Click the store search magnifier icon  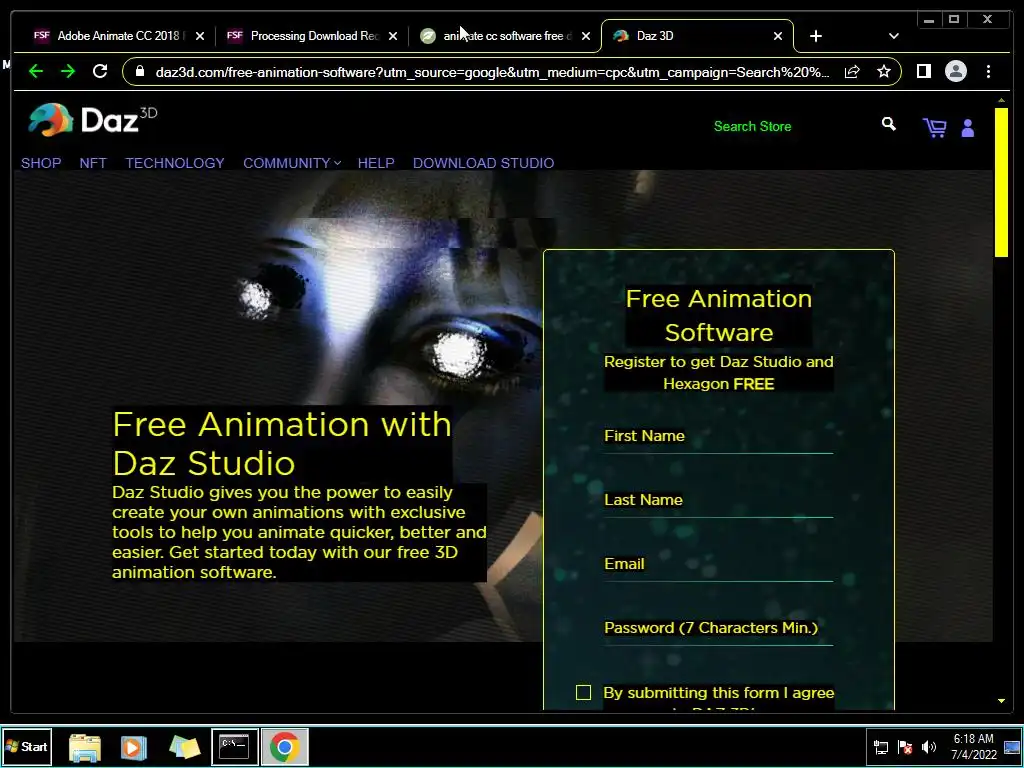tap(888, 124)
